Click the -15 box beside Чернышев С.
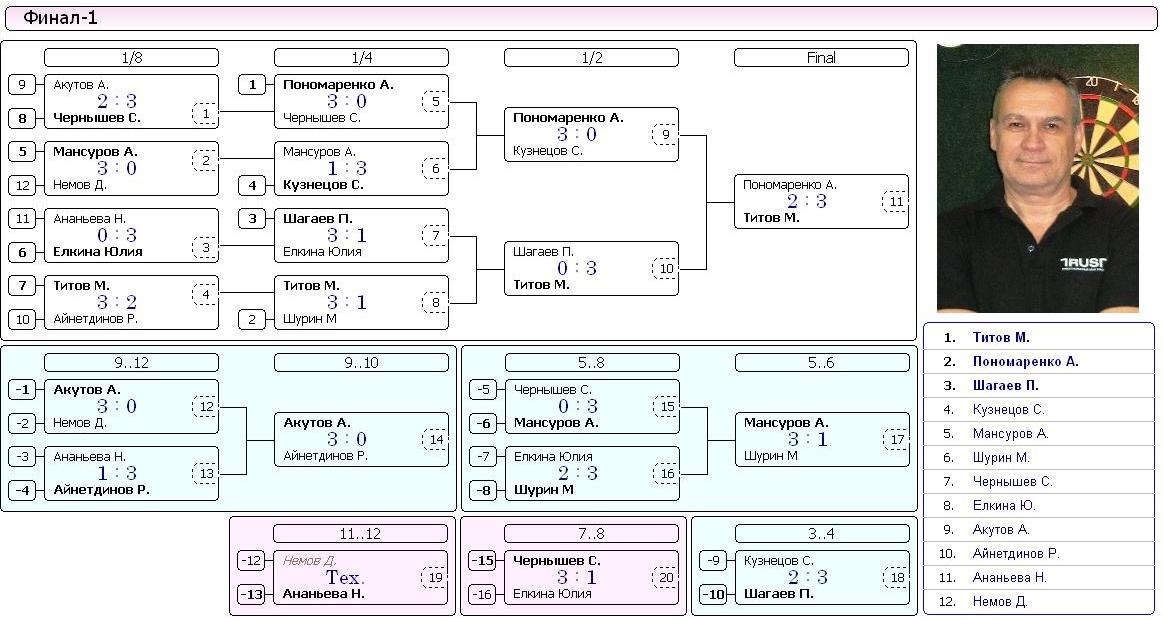Image resolution: width=1163 pixels, height=620 pixels. pyautogui.click(x=483, y=561)
